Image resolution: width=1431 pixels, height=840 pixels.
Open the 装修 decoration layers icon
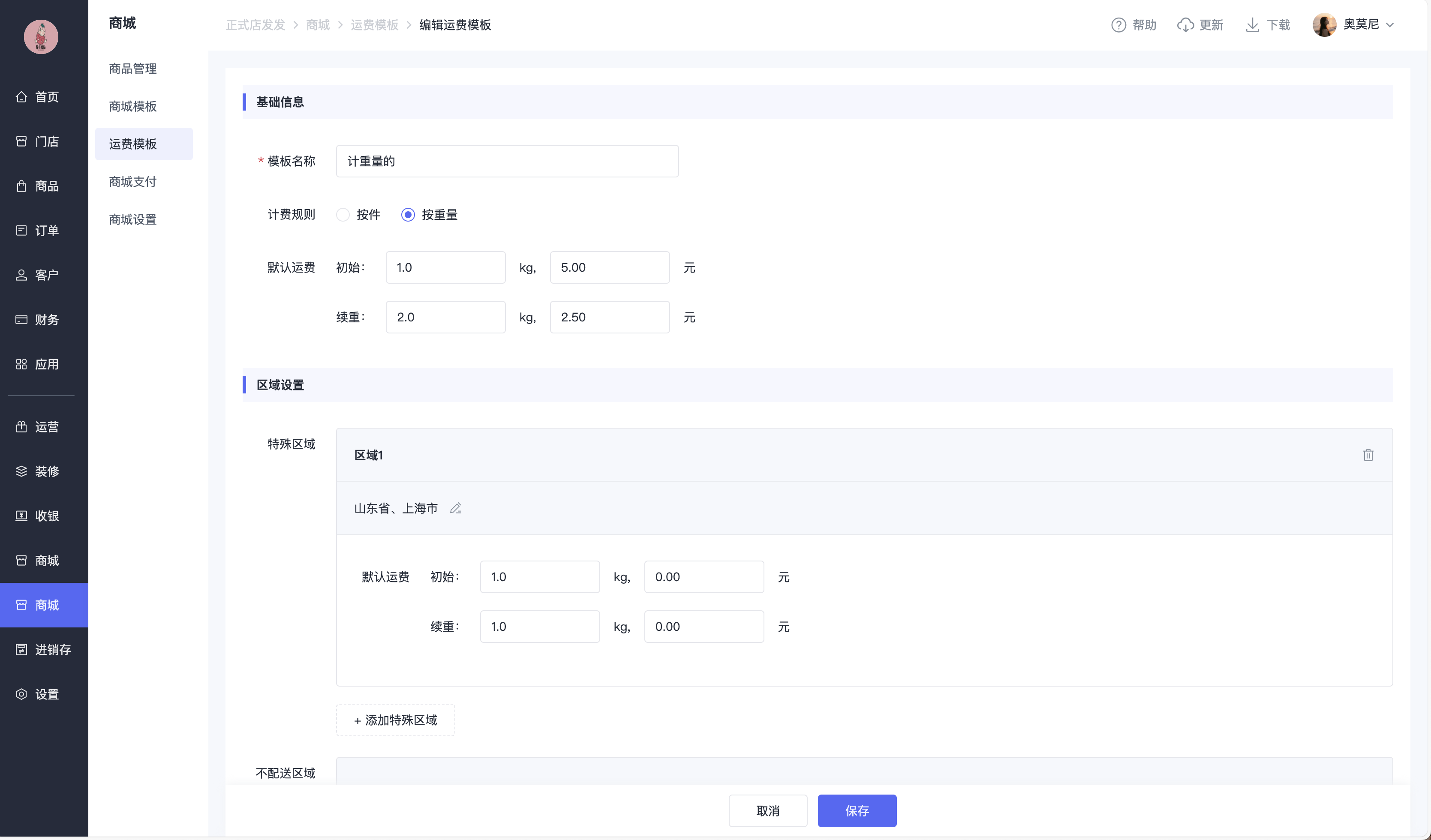(21, 471)
